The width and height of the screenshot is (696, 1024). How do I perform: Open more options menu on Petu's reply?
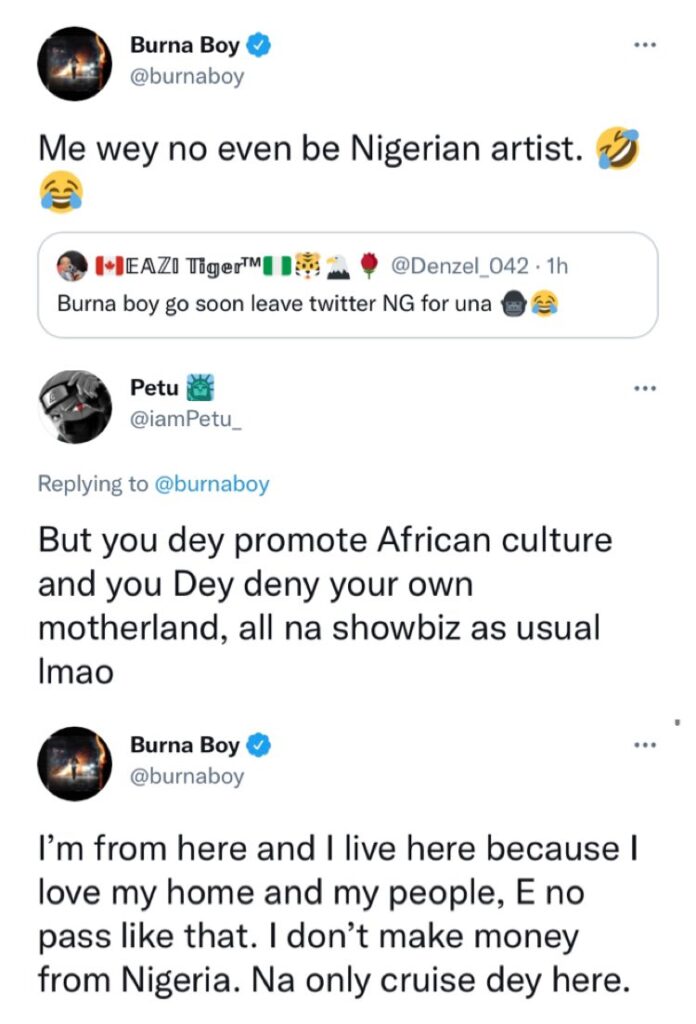(x=646, y=388)
